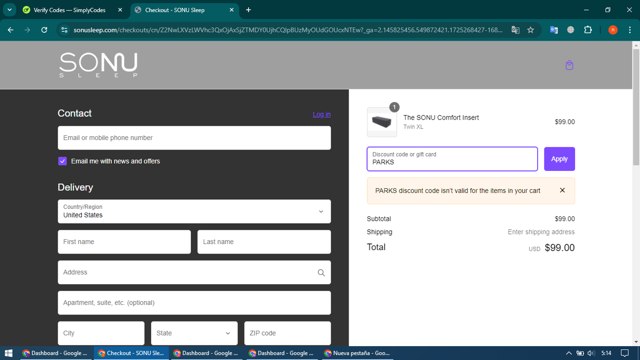View site information icon in address bar

pos(64,30)
